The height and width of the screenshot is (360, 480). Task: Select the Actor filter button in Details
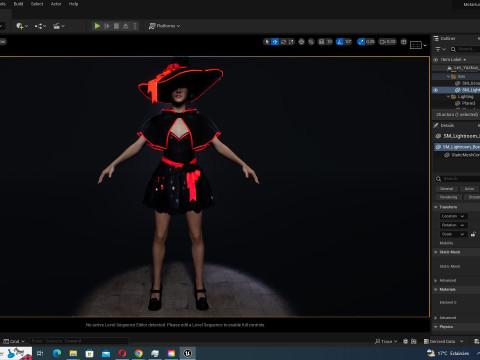pos(470,189)
